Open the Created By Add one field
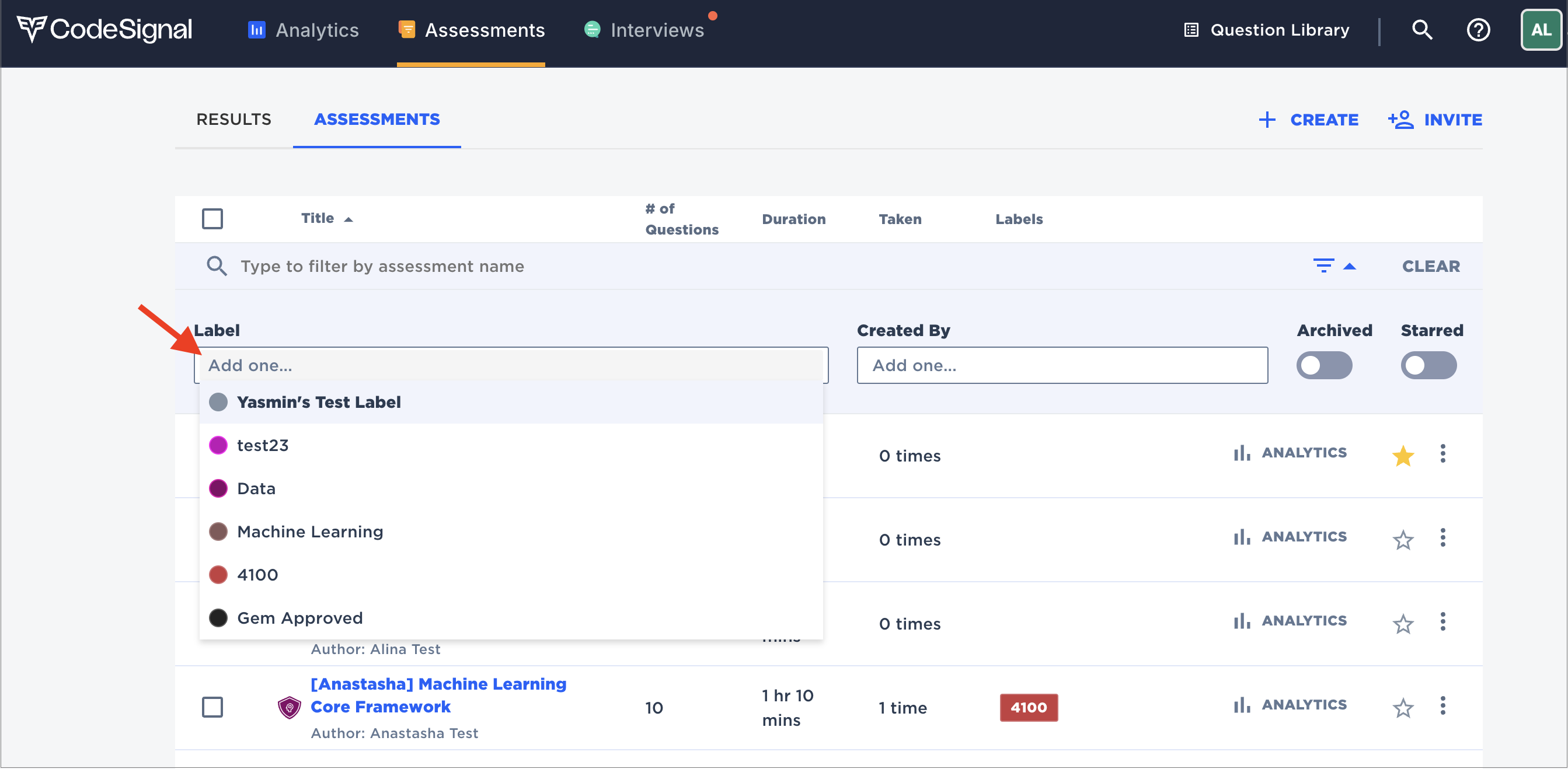This screenshot has height=769, width=1568. pos(1061,365)
